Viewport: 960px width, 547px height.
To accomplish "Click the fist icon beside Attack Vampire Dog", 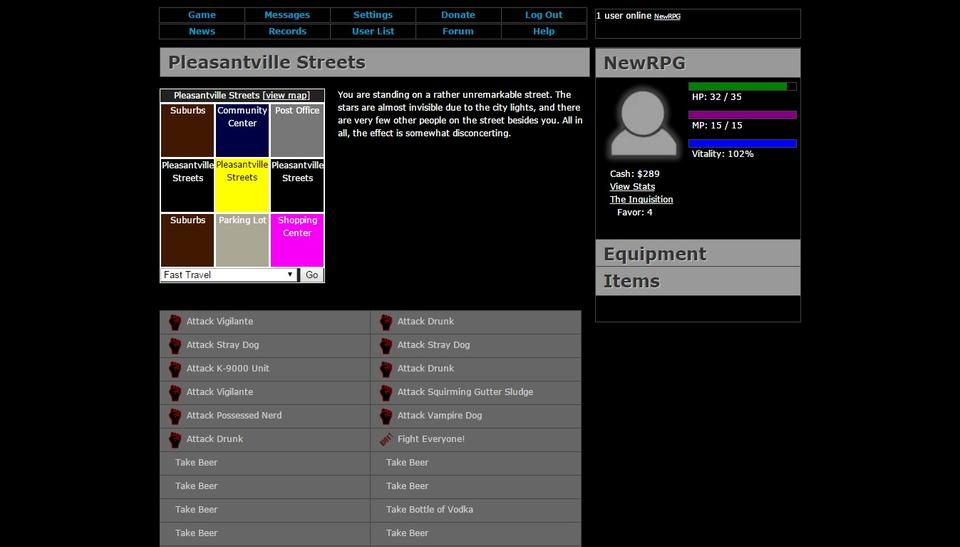I will click(386, 416).
